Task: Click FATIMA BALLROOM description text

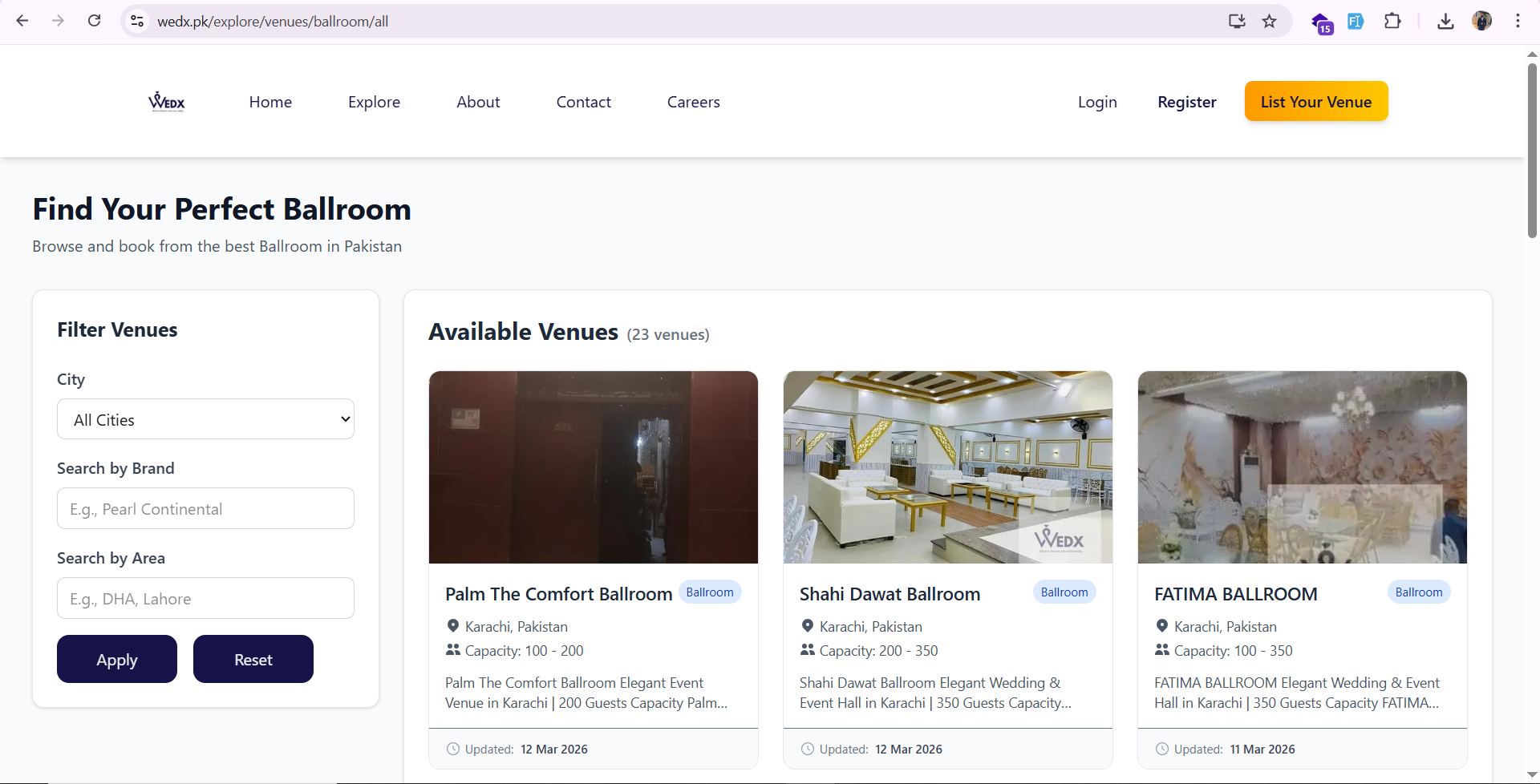Action: pyautogui.click(x=1297, y=693)
